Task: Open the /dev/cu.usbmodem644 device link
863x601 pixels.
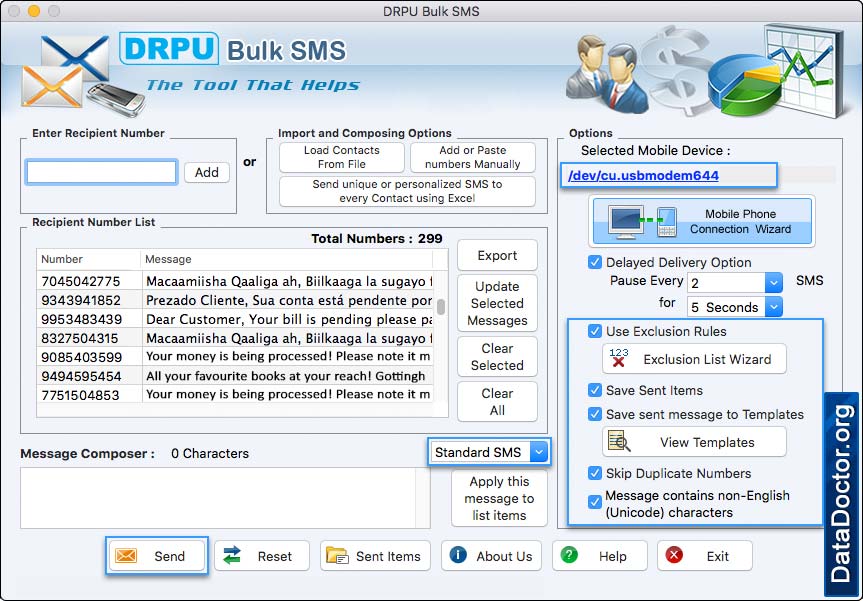Action: 643,176
